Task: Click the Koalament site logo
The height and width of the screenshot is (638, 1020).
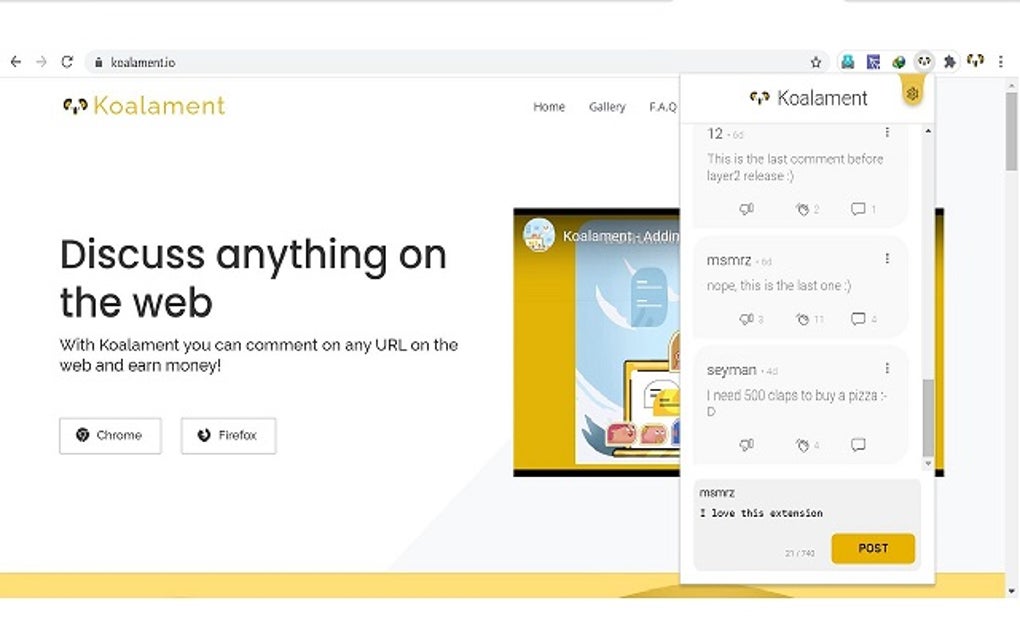Action: point(144,105)
